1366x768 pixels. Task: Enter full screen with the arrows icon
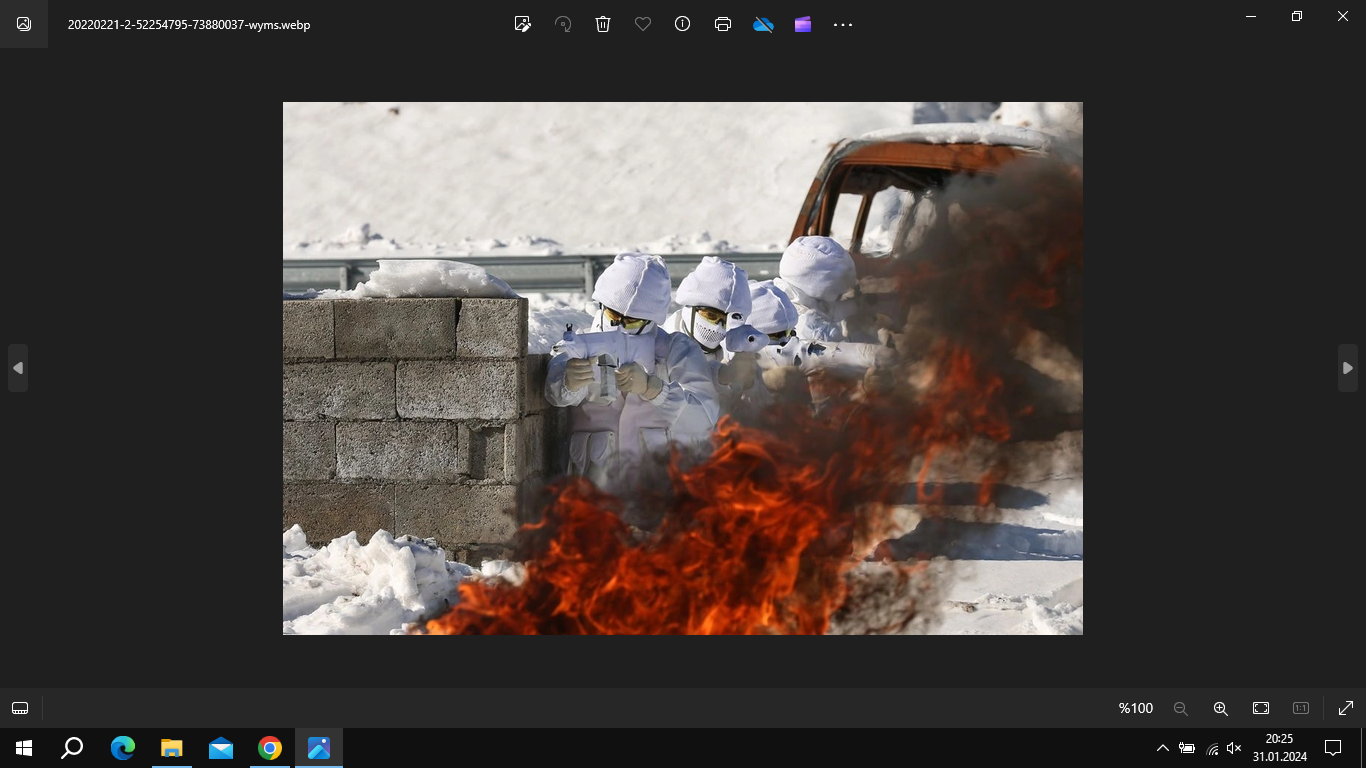1346,708
